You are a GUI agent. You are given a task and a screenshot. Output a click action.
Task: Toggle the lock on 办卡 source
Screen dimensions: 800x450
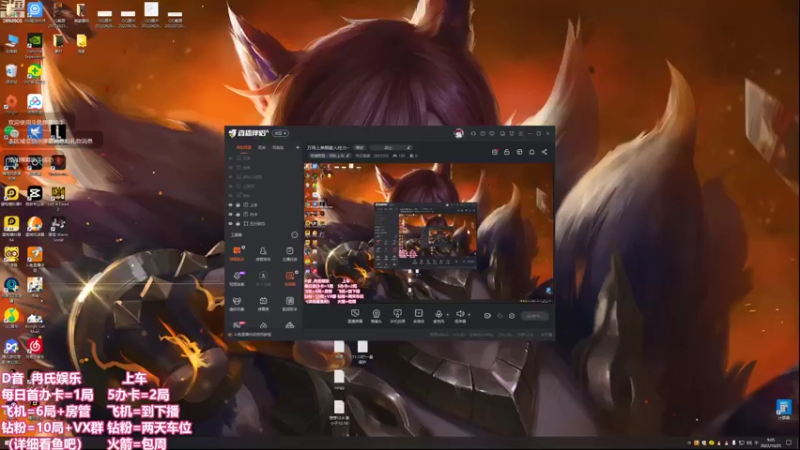click(238, 214)
